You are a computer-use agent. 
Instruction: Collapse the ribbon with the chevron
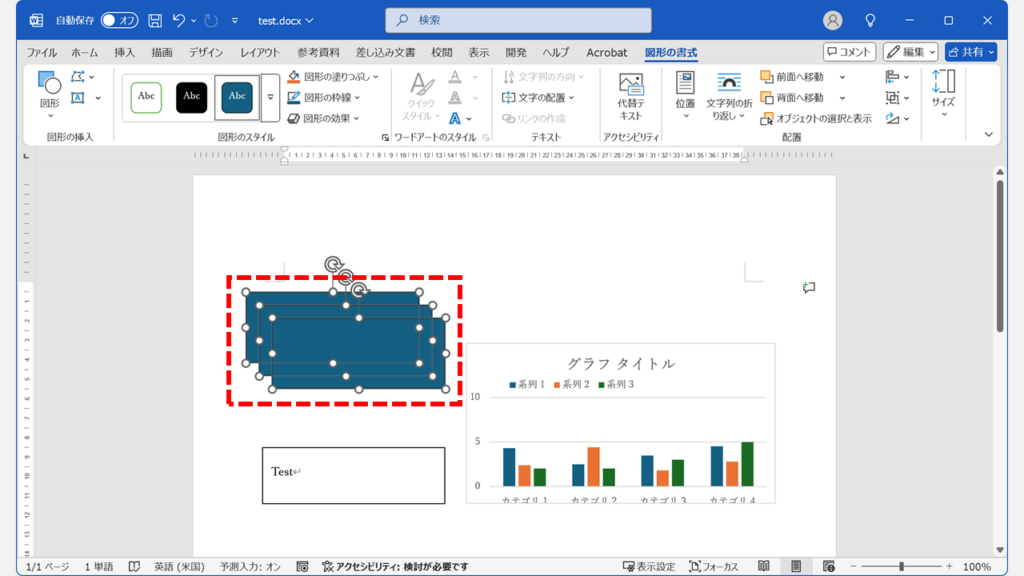(x=989, y=135)
